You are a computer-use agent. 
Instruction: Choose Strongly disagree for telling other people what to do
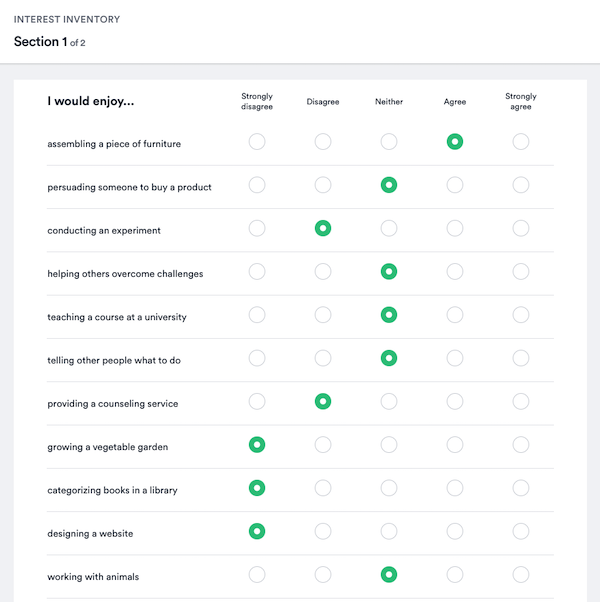click(x=257, y=358)
